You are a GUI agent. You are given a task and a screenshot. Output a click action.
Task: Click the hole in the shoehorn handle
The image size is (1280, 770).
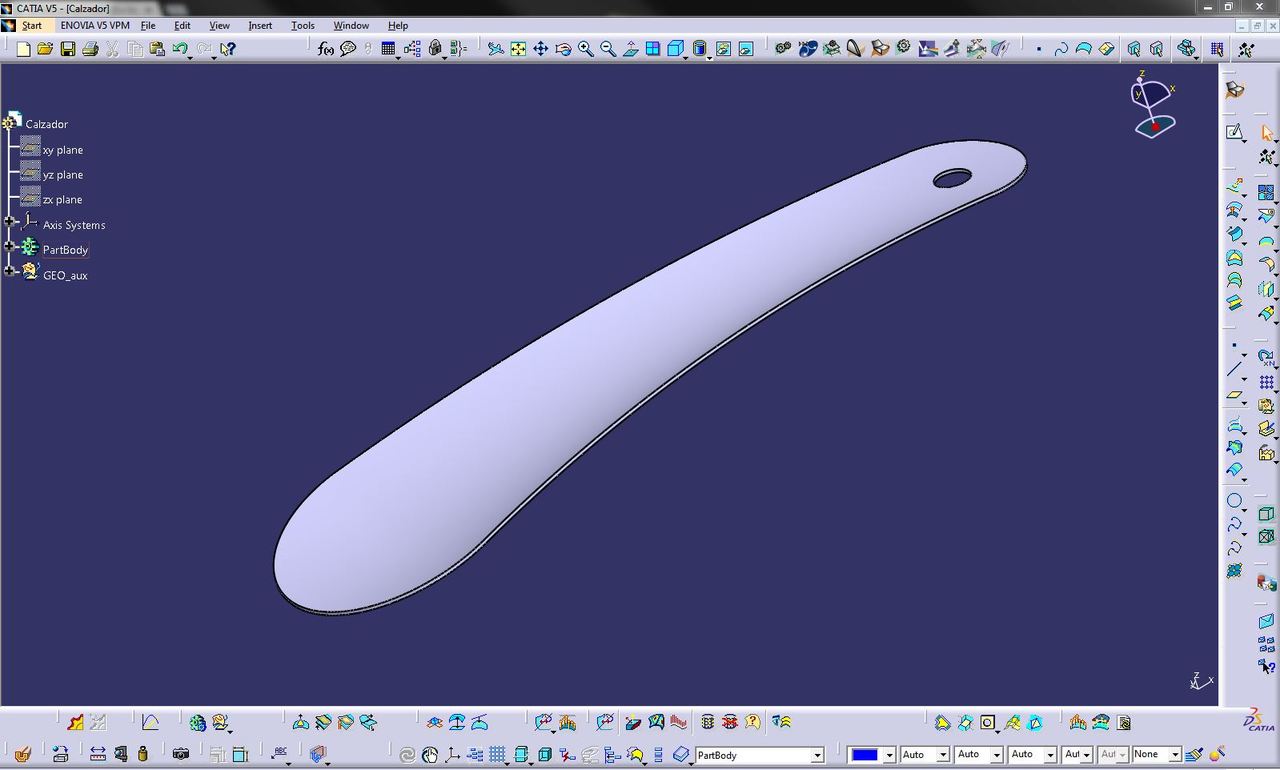tap(952, 178)
